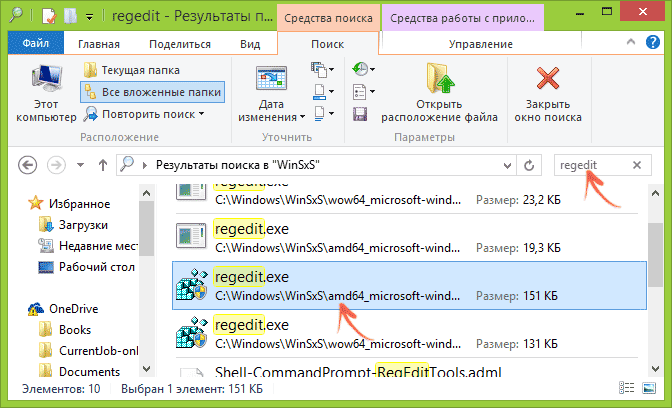Select Current folder search scope
Image resolution: width=672 pixels, height=408 pixels.
click(132, 70)
